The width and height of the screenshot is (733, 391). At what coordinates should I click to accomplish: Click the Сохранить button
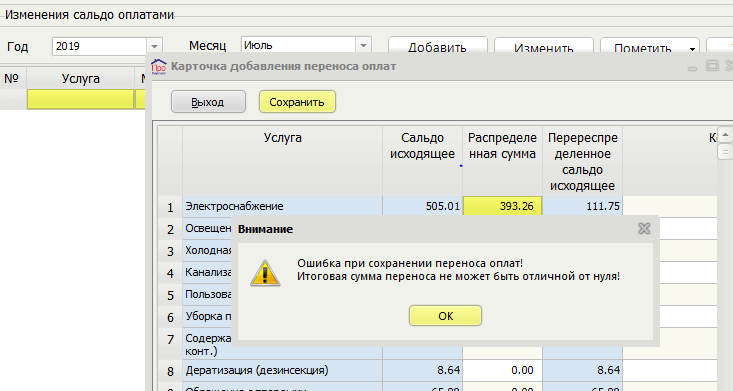tap(297, 102)
